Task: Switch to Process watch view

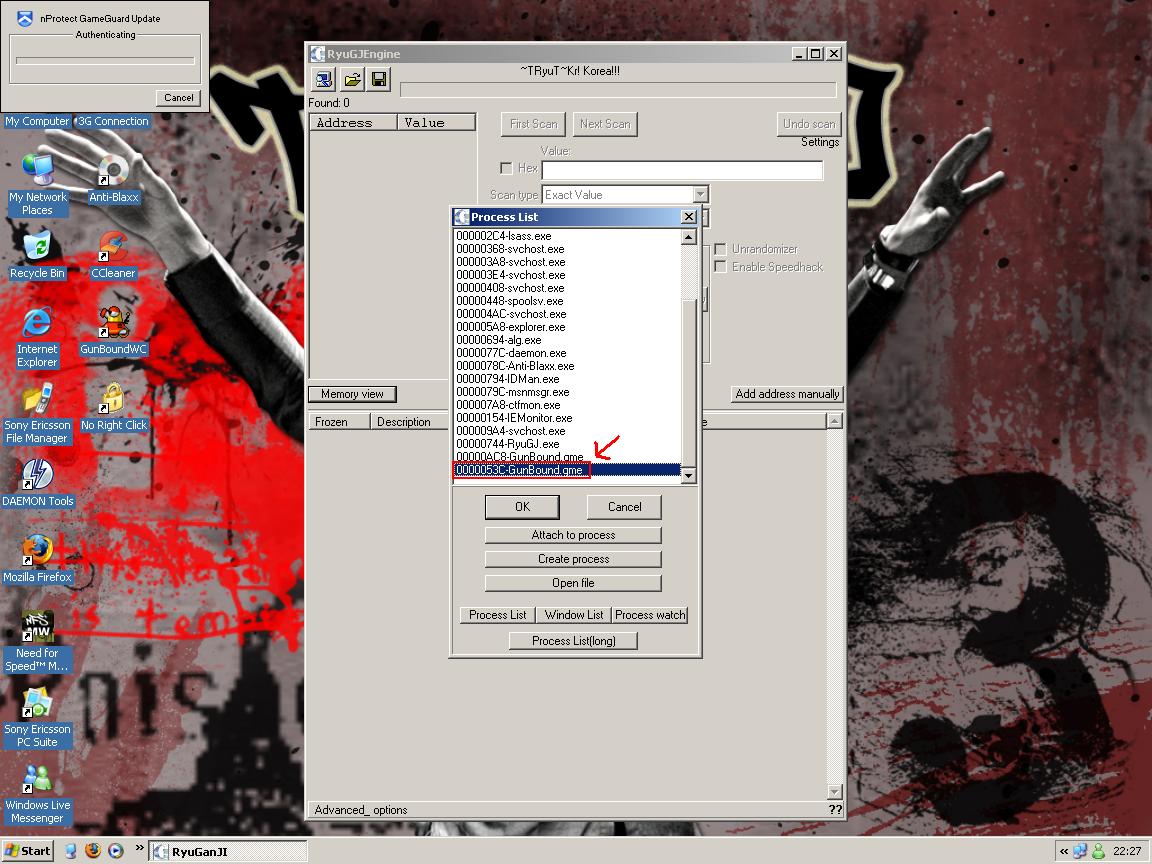Action: point(649,615)
